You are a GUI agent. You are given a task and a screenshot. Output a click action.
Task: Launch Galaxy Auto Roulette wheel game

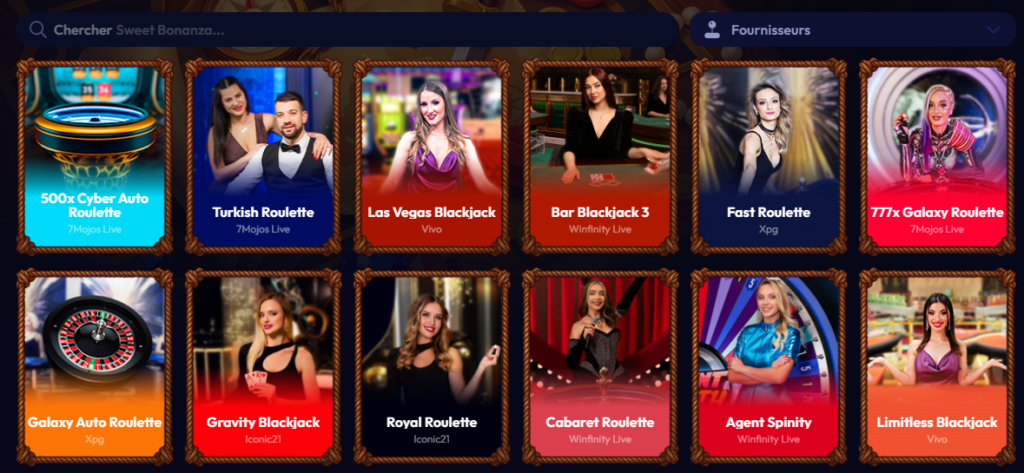pyautogui.click(x=95, y=367)
